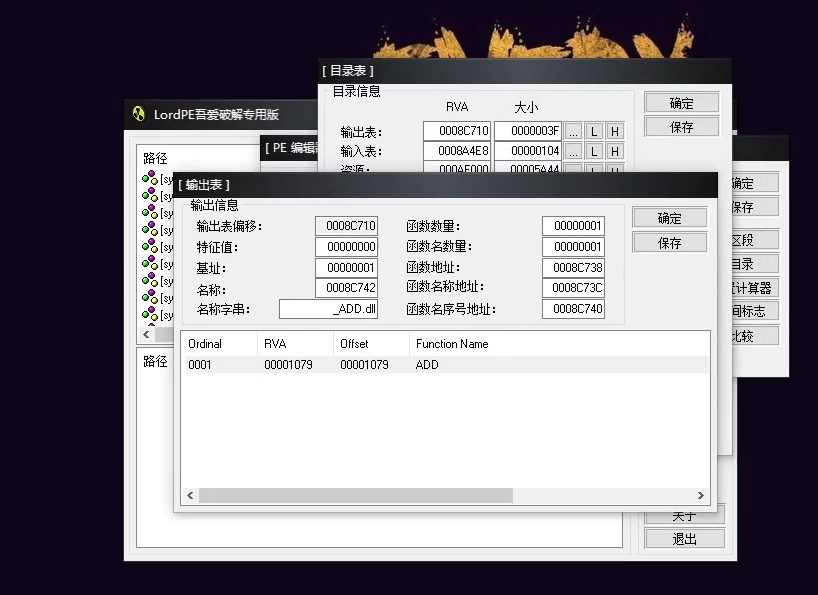Click the RVA column header in export list
Screen dimensions: 818x595
point(295,344)
